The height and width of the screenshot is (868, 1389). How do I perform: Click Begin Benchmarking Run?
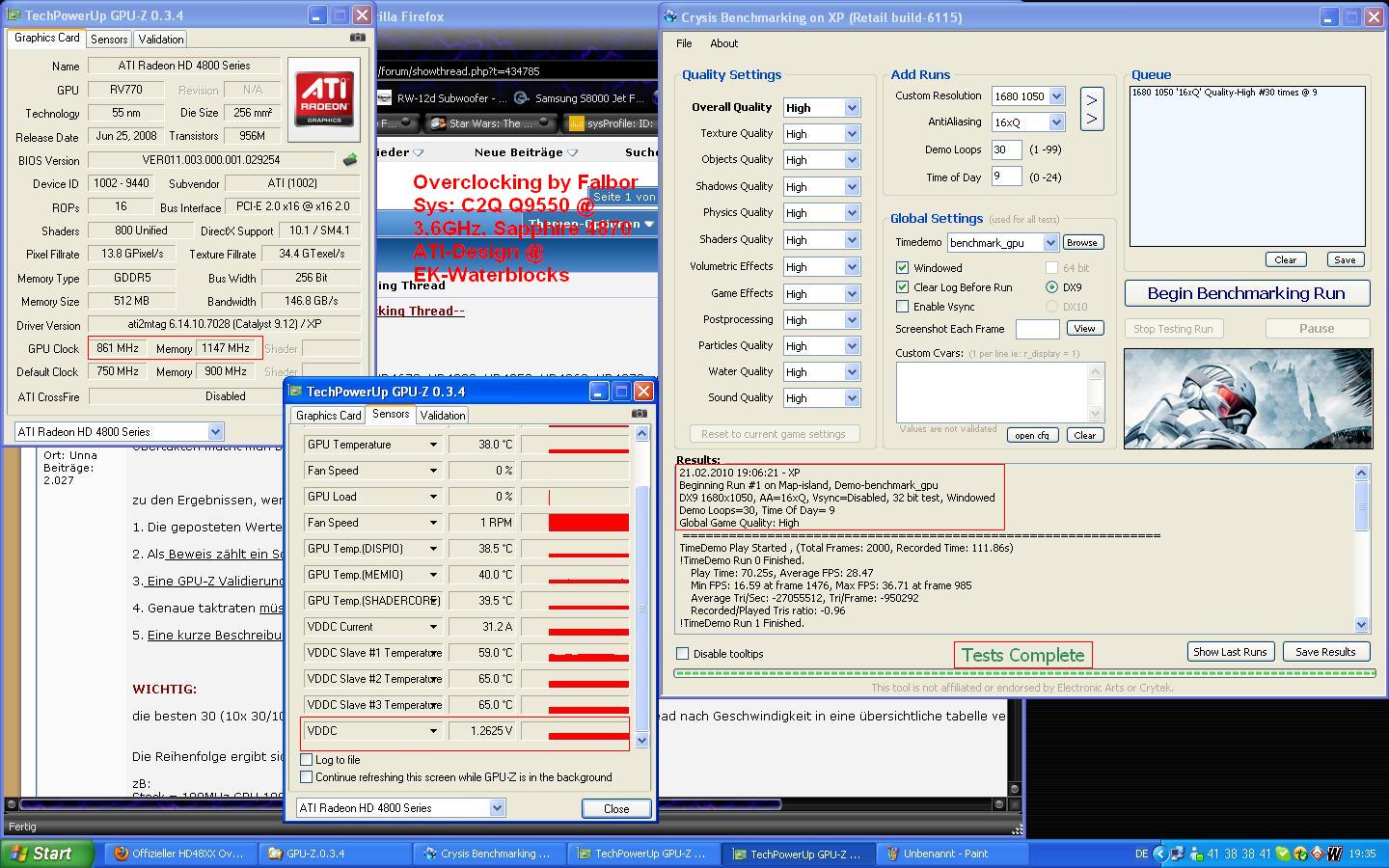click(1246, 293)
